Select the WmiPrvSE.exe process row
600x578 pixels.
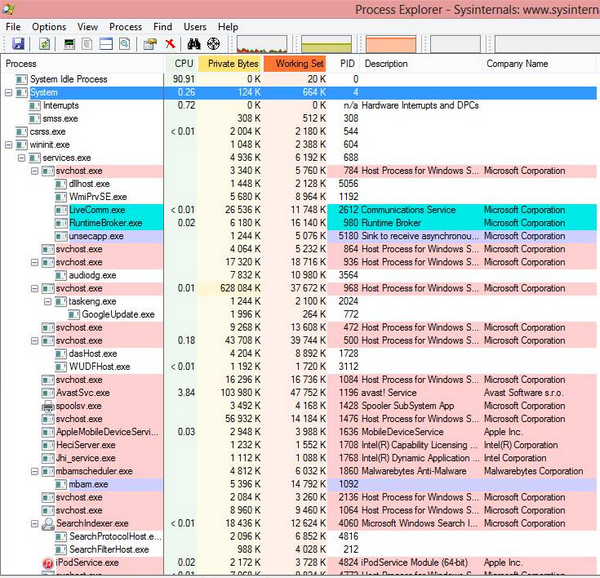(298, 197)
